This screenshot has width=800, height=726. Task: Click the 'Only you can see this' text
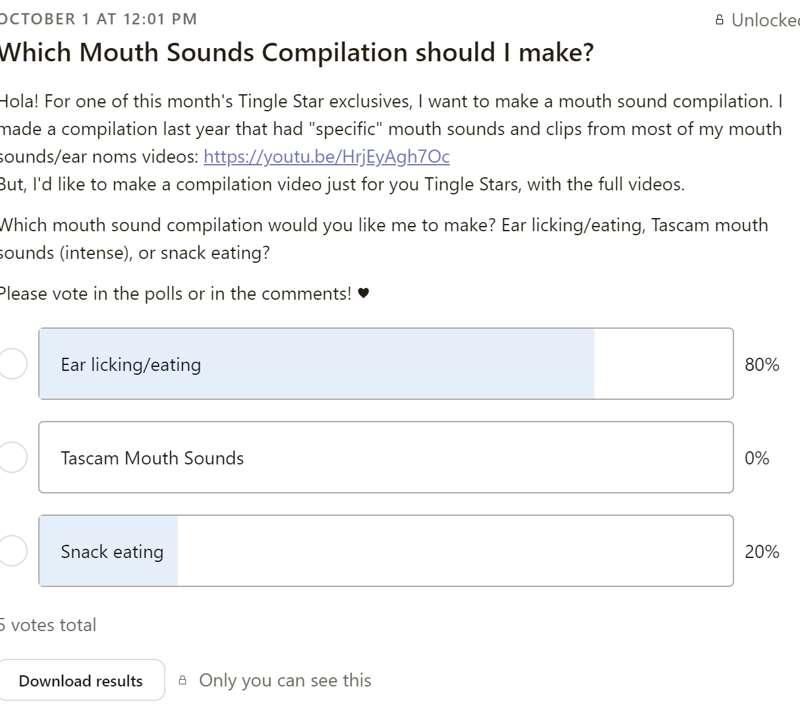(285, 681)
